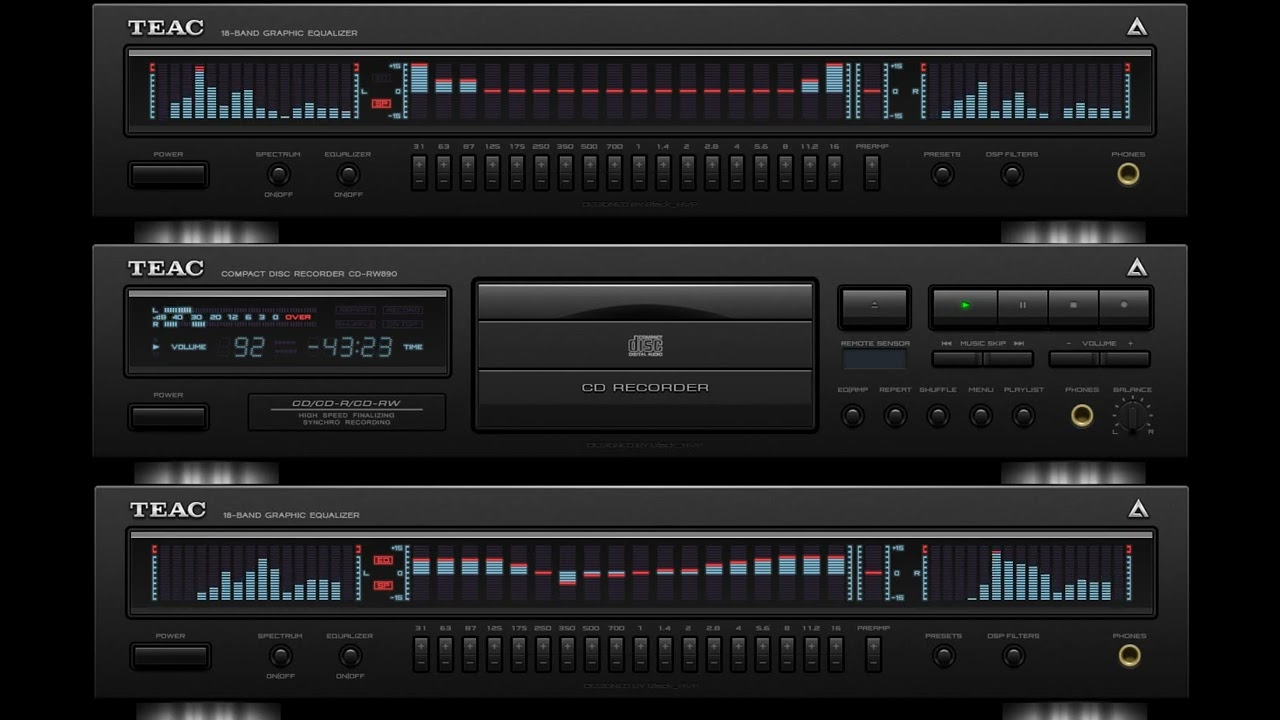Adjust the 1 kHz band on upper equalizer

coord(639,173)
